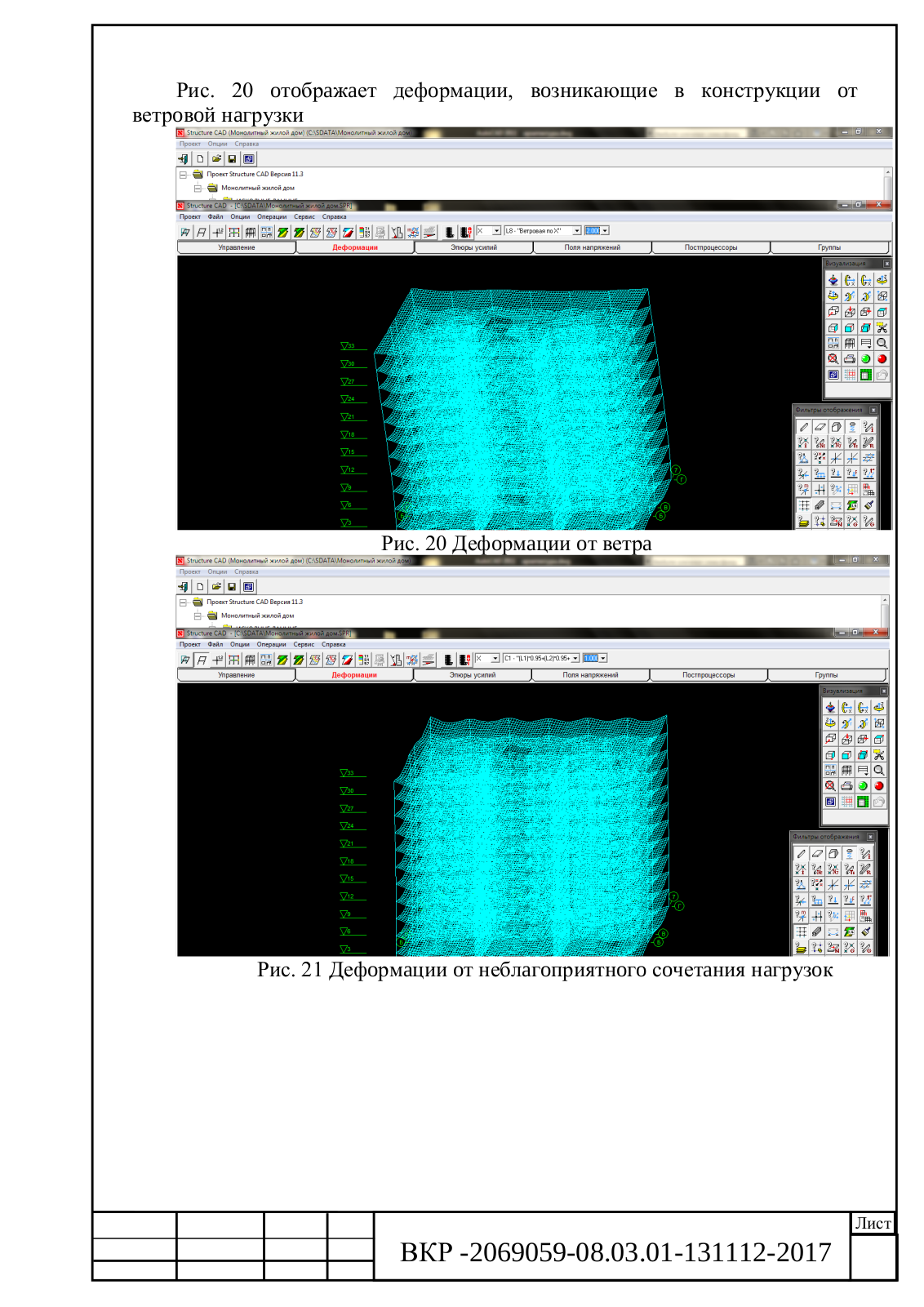Click green grid icon in Рис. 20 Визуализация

click(x=865, y=375)
